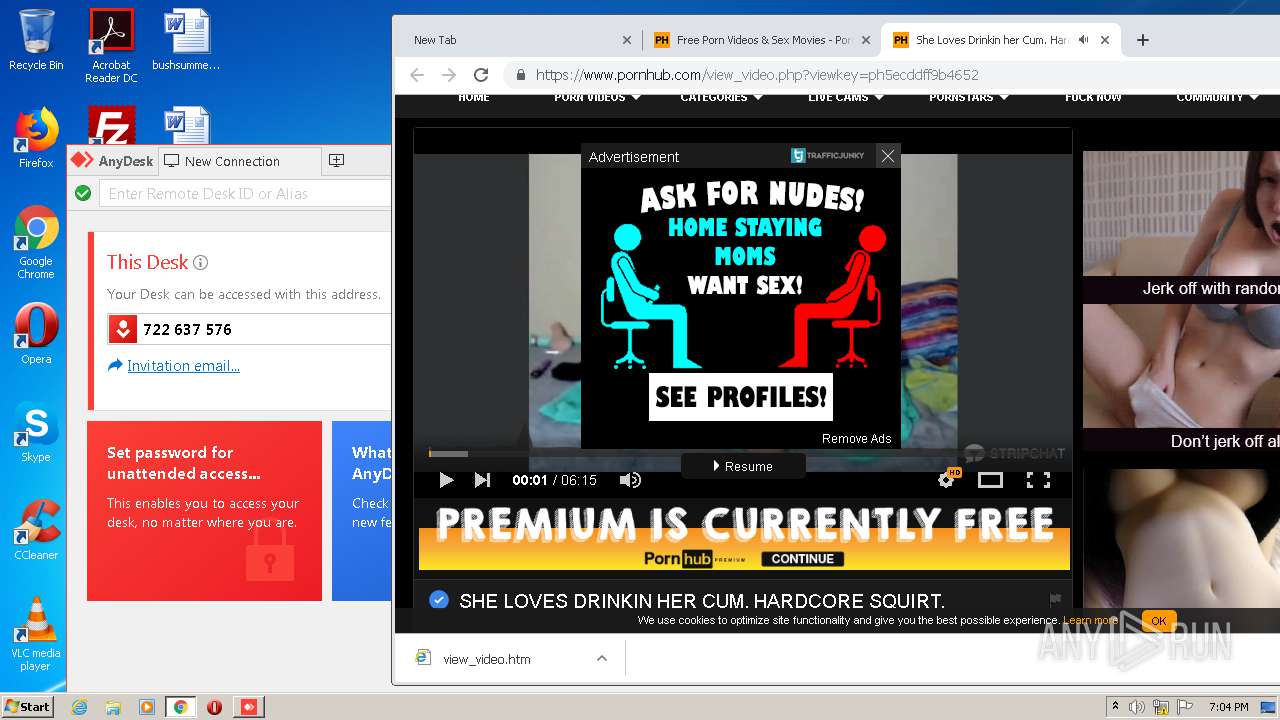The width and height of the screenshot is (1280, 720).
Task: Launch VLC media player from the desktop
Action: [36, 634]
